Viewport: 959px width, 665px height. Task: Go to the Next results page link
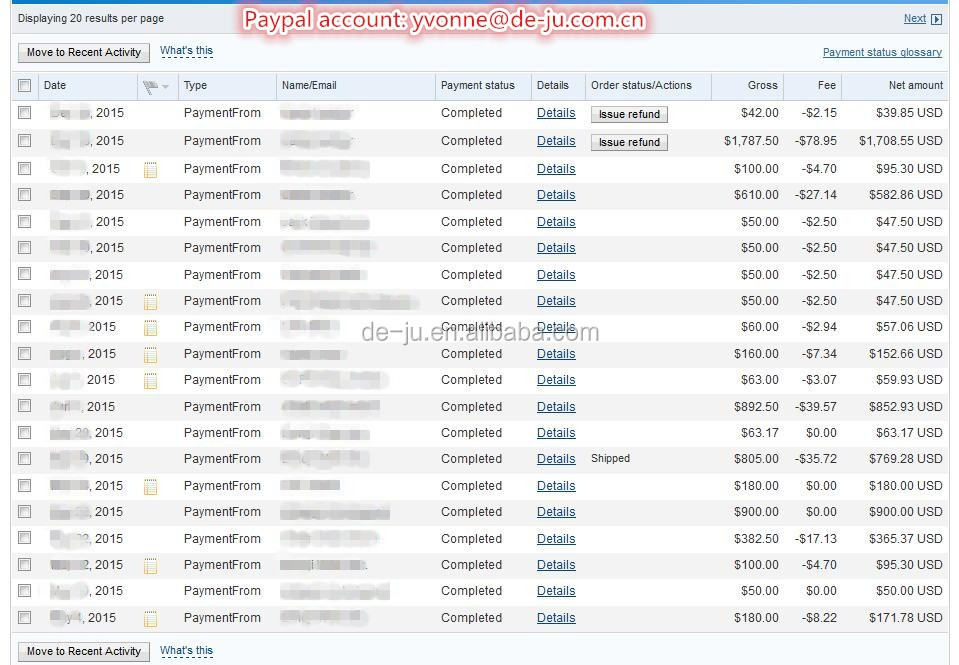(914, 18)
